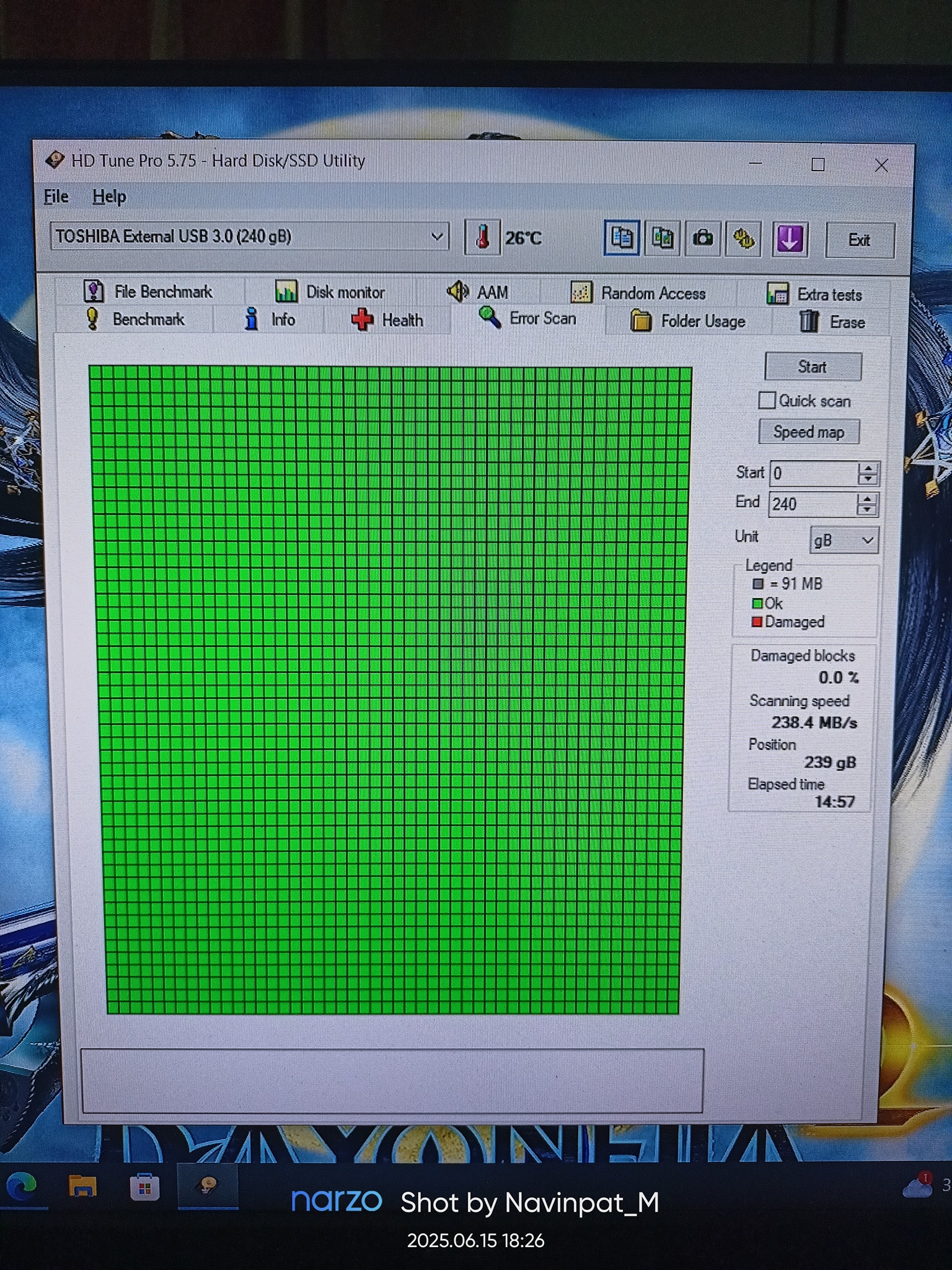Viewport: 952px width, 1270px height.
Task: Click the Start position input field
Action: pyautogui.click(x=813, y=474)
